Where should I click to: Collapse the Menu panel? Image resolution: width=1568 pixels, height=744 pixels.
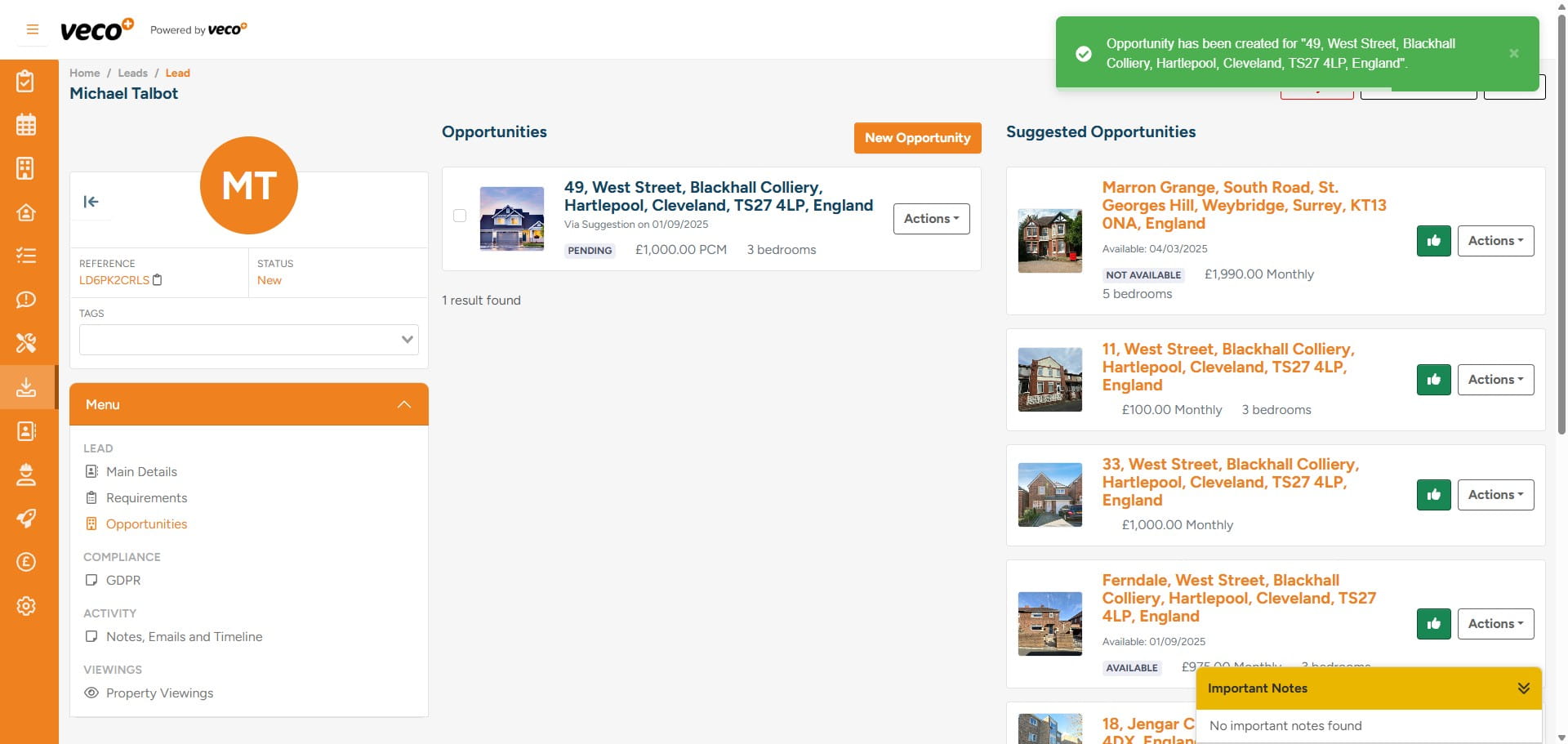coord(403,403)
